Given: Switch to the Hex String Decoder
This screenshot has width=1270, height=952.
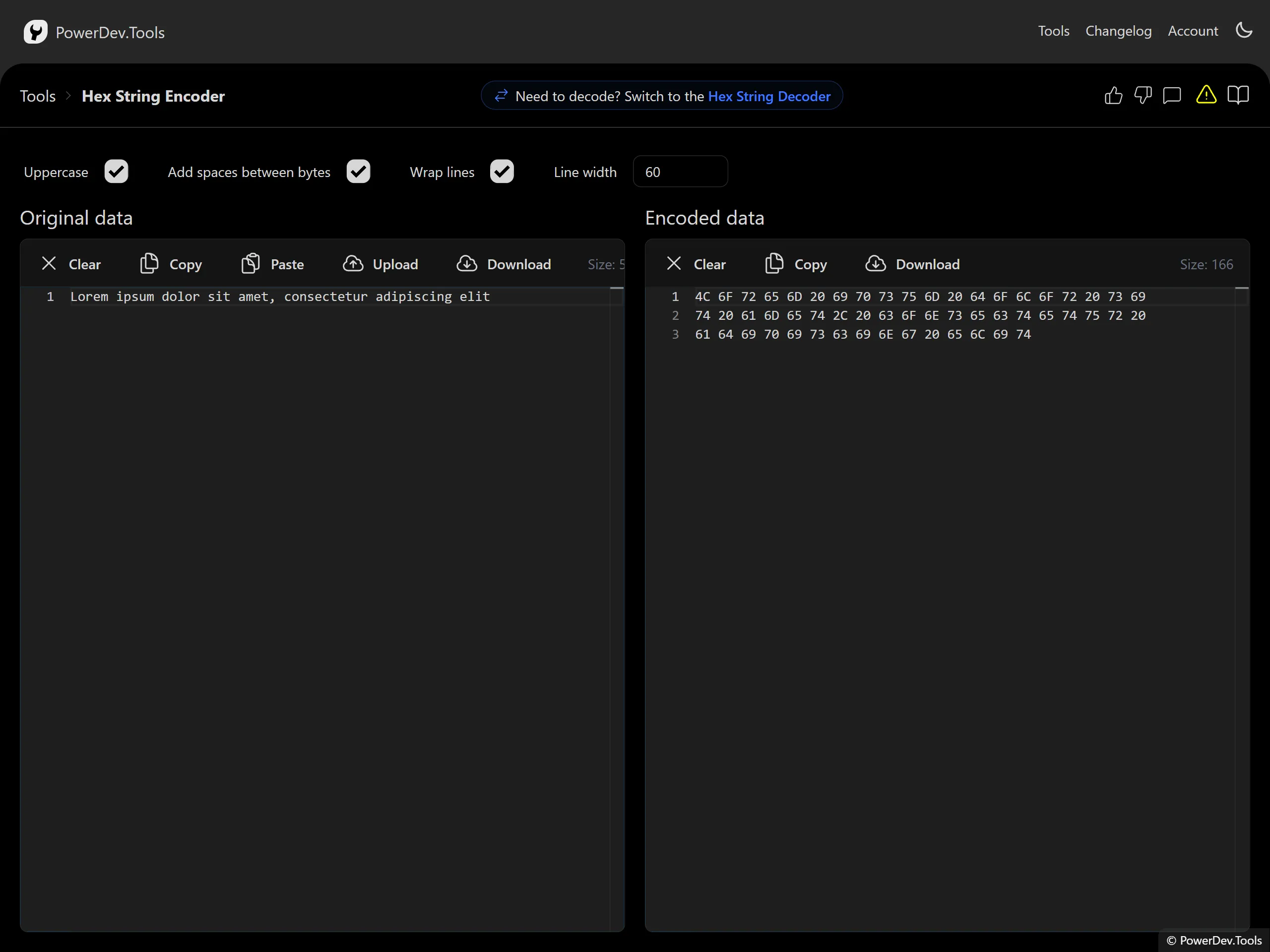Looking at the screenshot, I should [769, 96].
